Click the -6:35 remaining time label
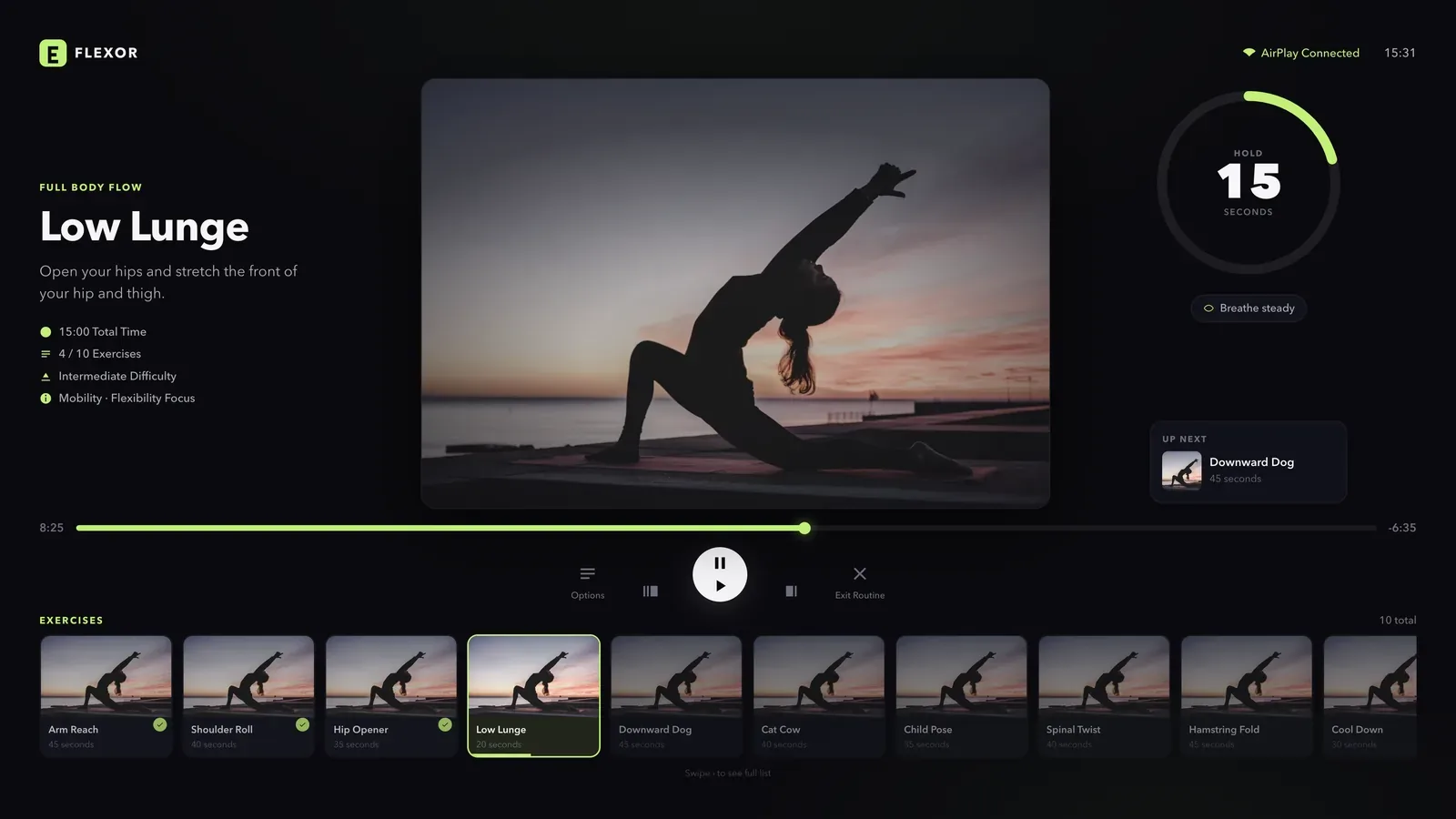Image resolution: width=1456 pixels, height=819 pixels. (x=1402, y=528)
